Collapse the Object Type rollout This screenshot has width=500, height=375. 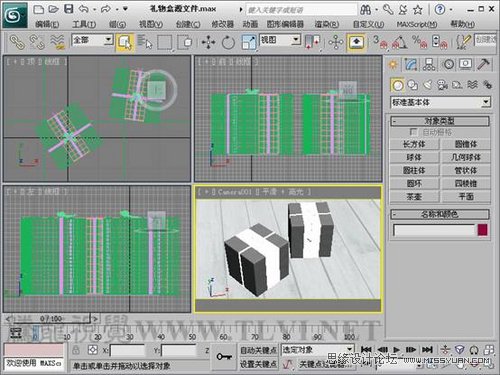440,121
